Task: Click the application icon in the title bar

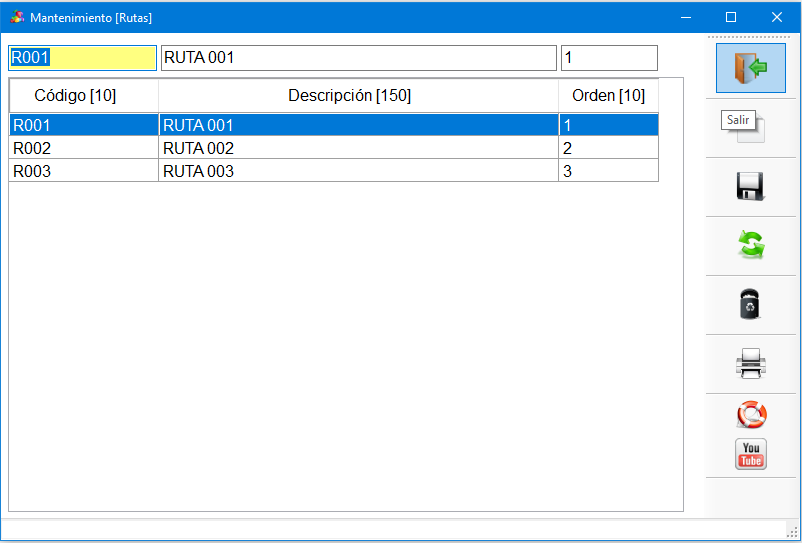Action: (x=17, y=17)
